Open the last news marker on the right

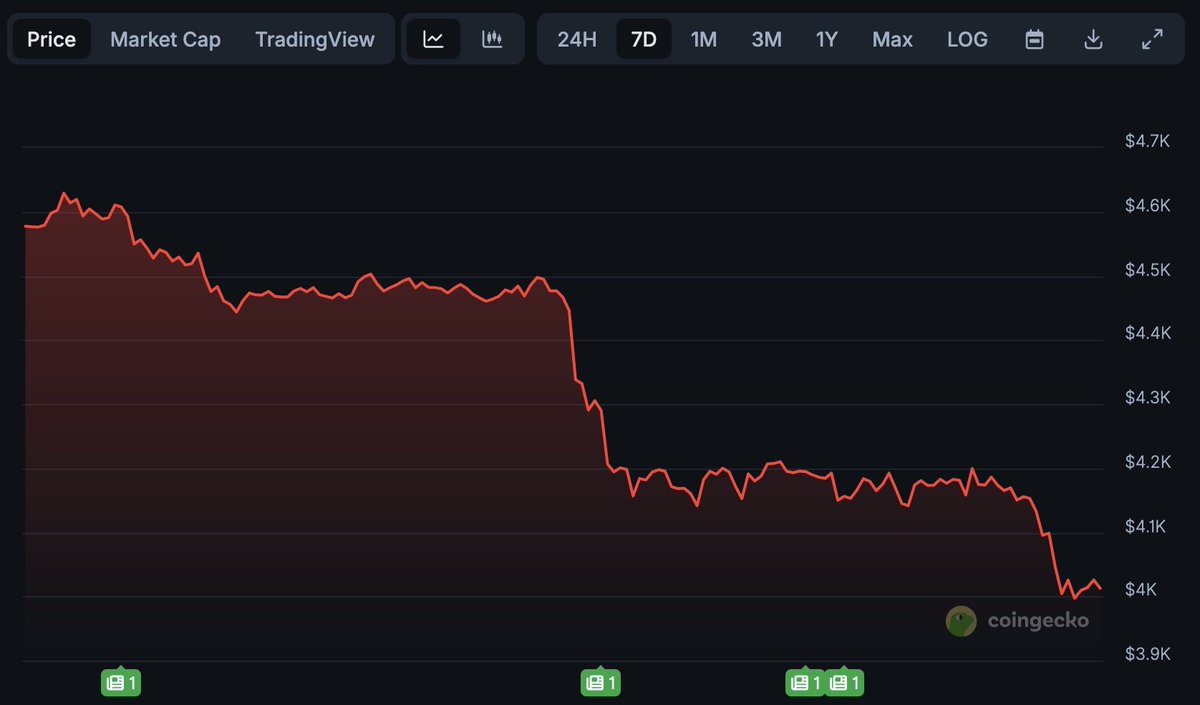pos(844,683)
